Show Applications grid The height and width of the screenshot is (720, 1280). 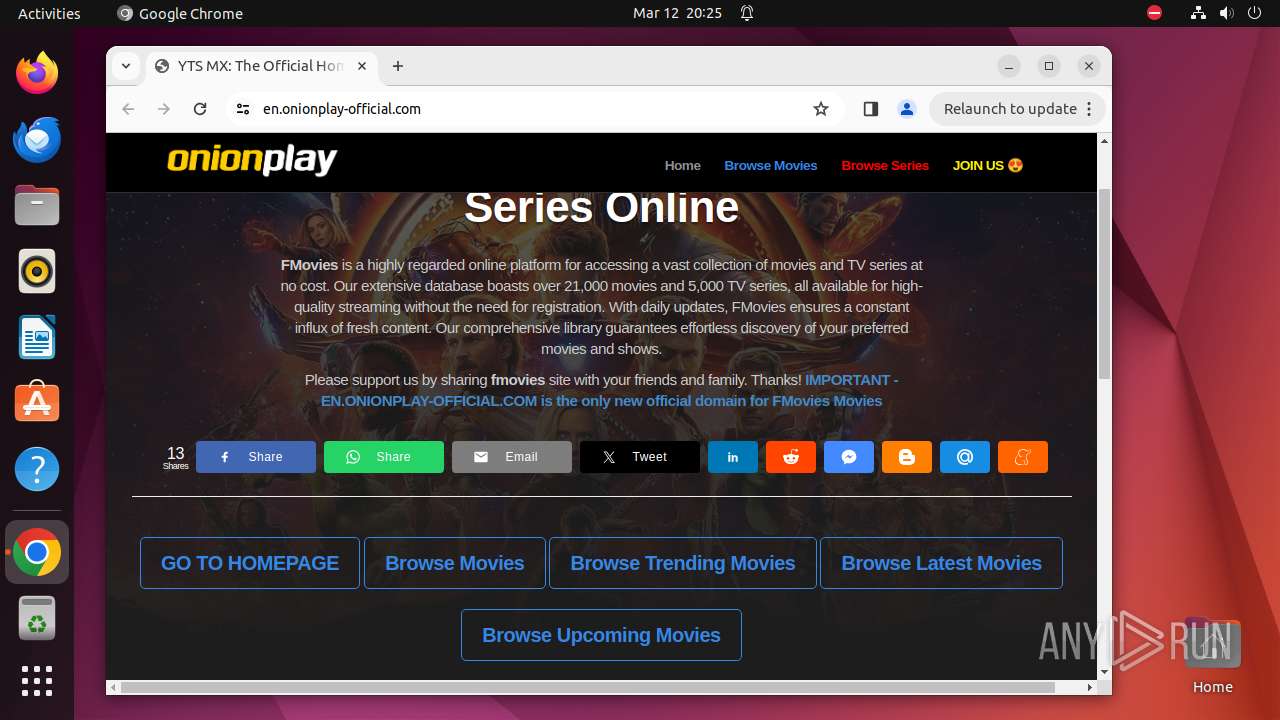[37, 681]
